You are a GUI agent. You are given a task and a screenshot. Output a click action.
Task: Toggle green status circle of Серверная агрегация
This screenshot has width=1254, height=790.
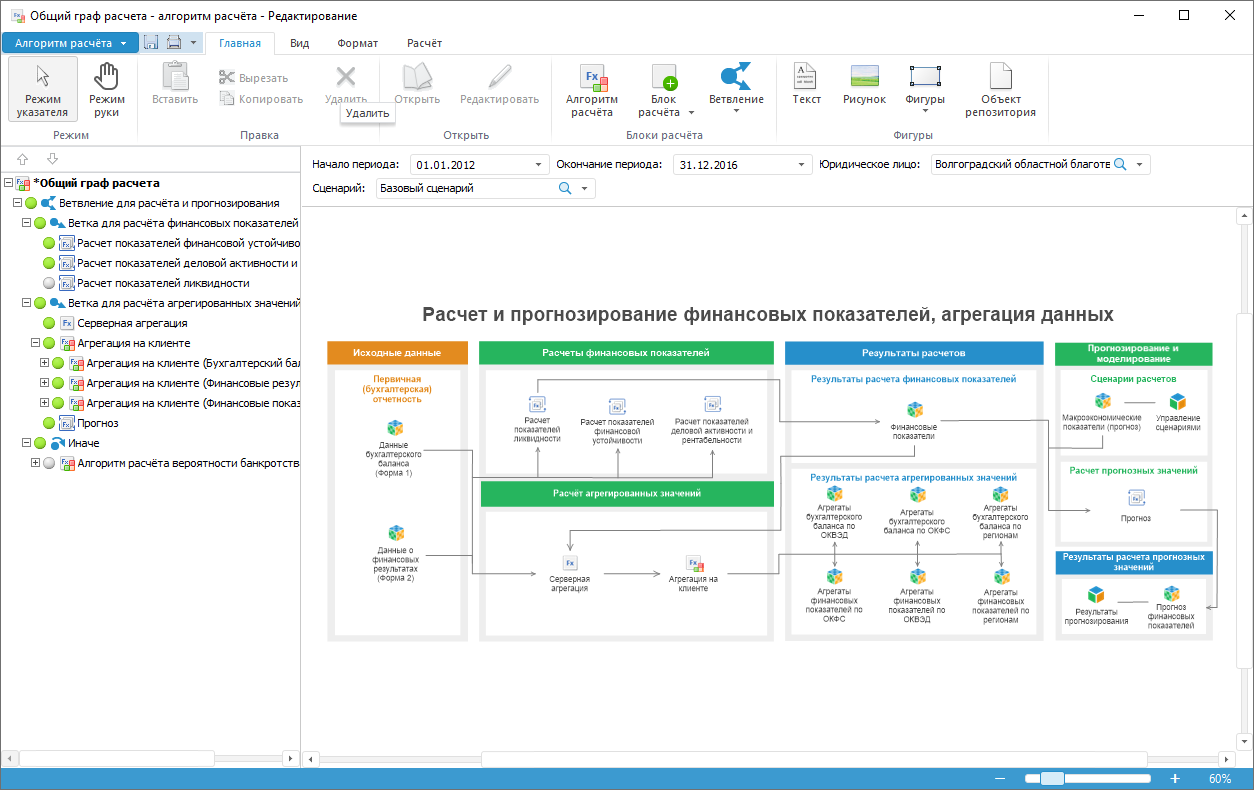point(50,323)
